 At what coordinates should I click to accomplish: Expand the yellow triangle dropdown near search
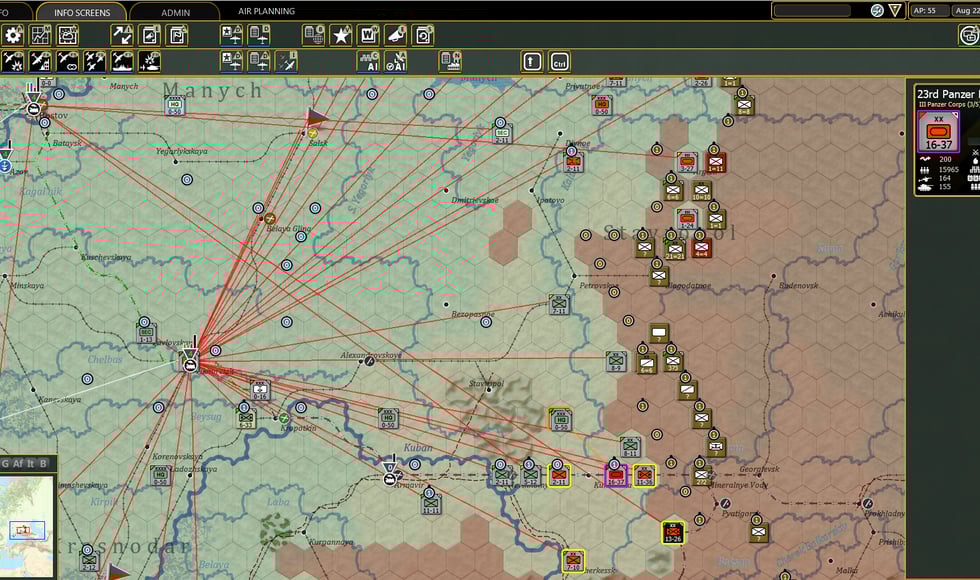pyautogui.click(x=895, y=11)
